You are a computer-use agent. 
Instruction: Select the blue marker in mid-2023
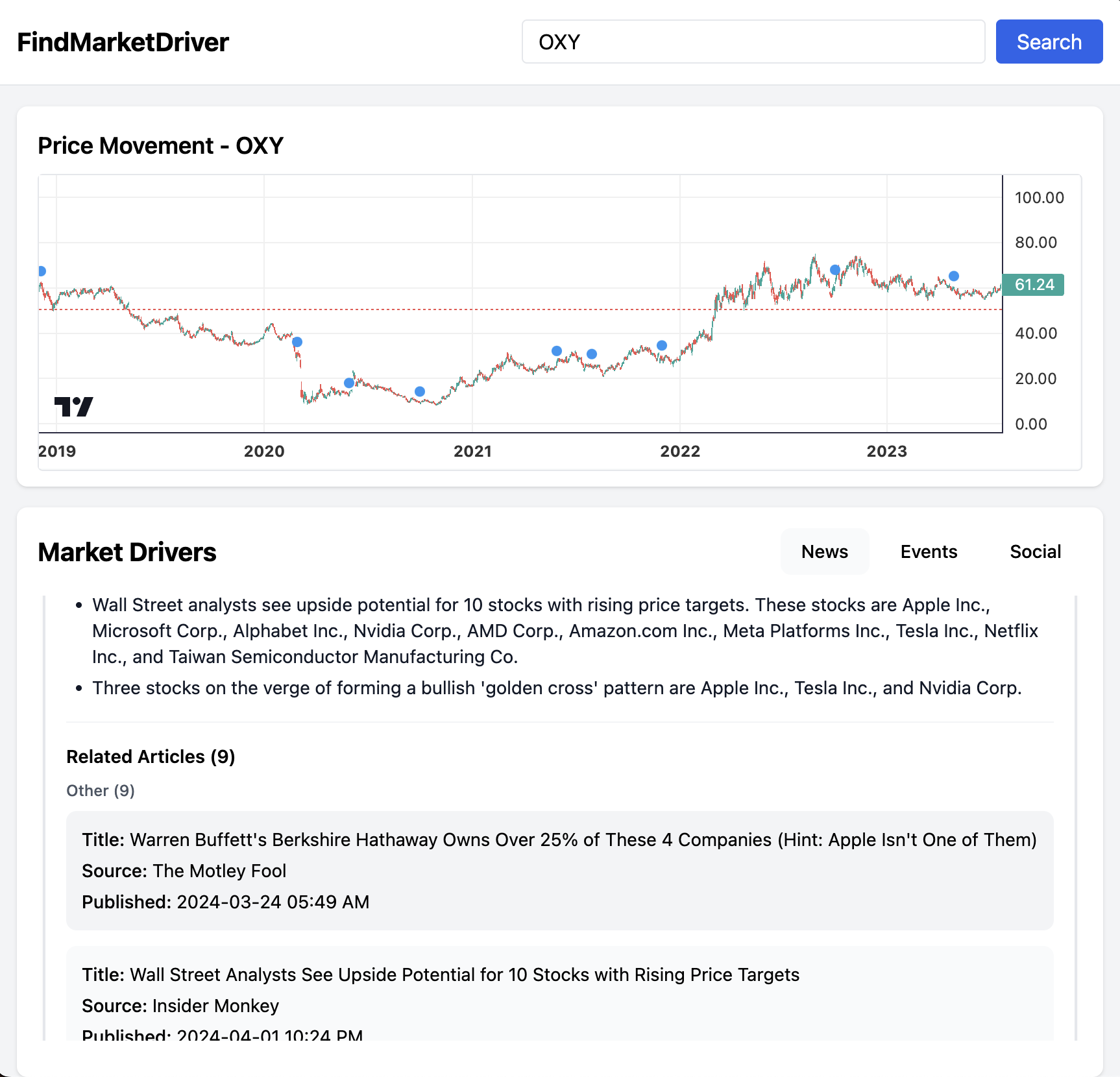click(x=954, y=276)
